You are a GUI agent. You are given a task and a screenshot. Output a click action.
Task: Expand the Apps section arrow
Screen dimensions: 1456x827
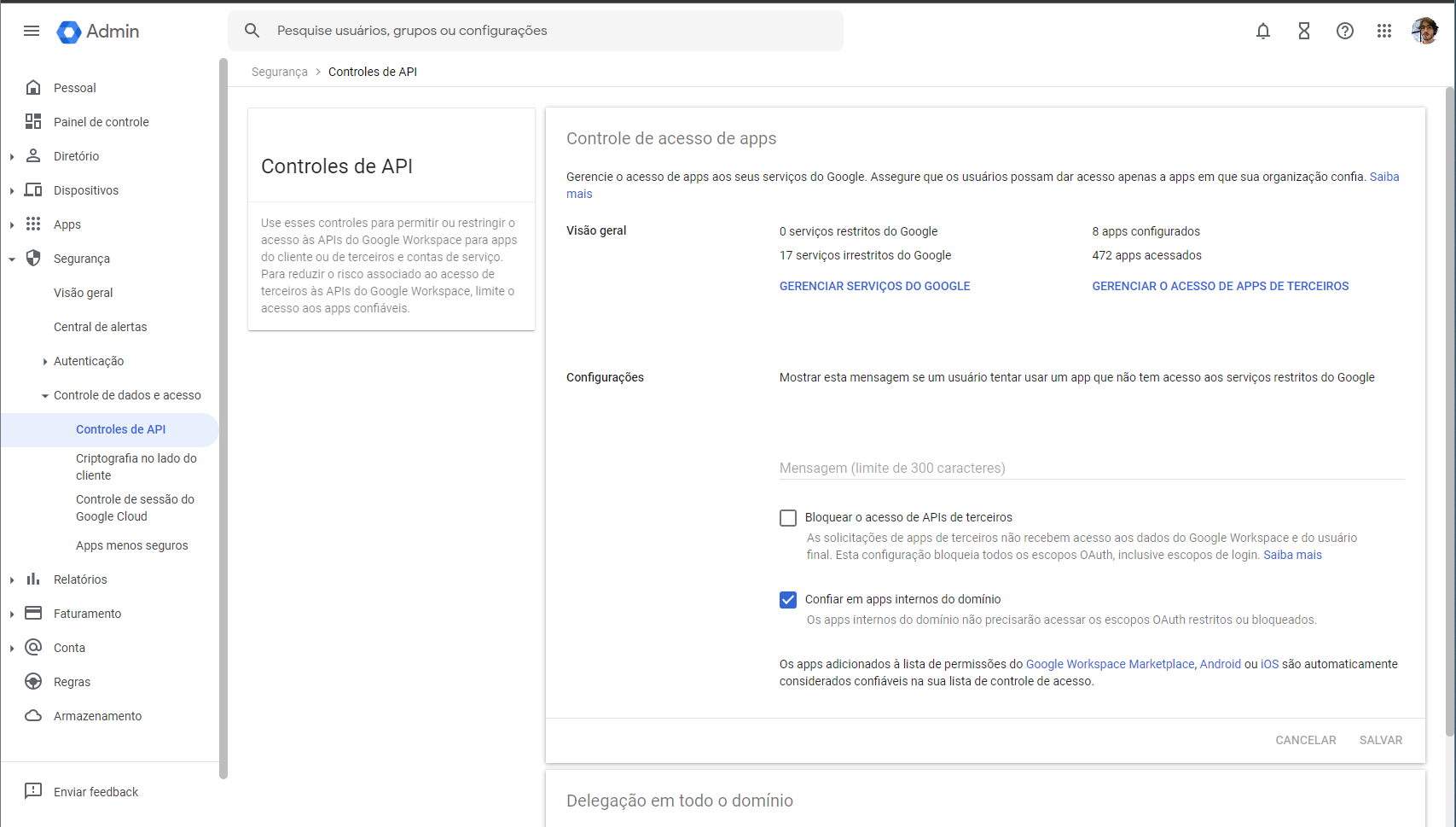coord(12,224)
